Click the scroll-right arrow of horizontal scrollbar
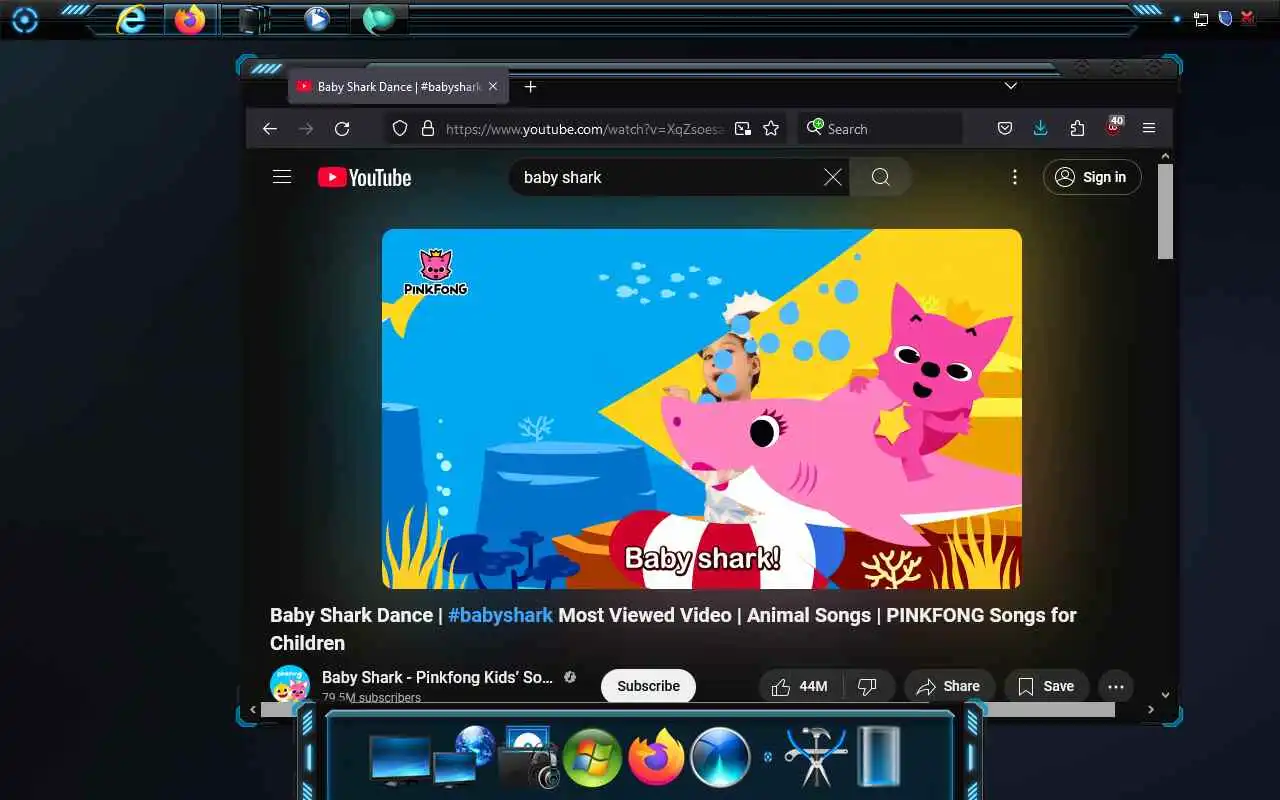This screenshot has width=1280, height=800. 1151,710
